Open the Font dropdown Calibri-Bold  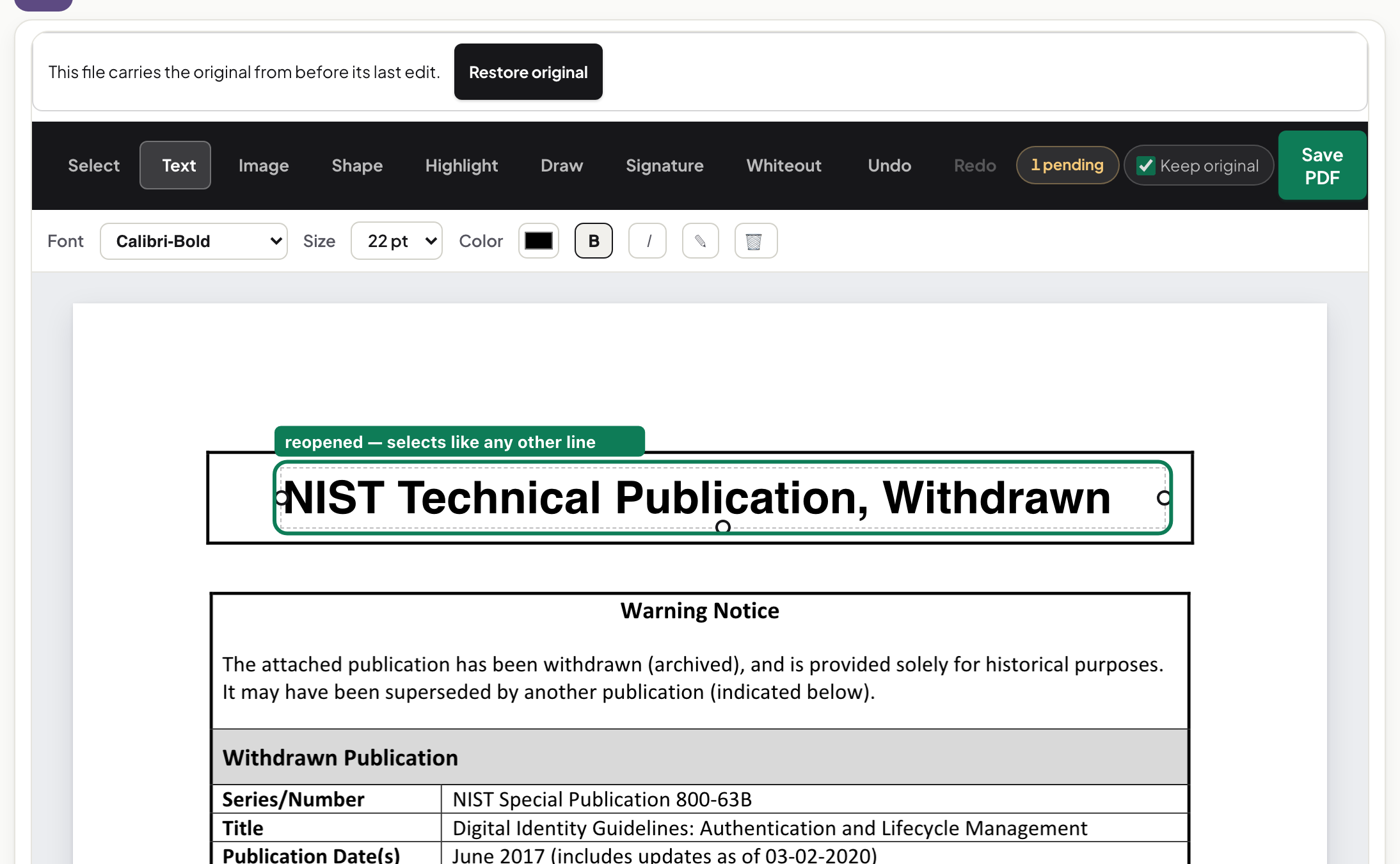(194, 241)
